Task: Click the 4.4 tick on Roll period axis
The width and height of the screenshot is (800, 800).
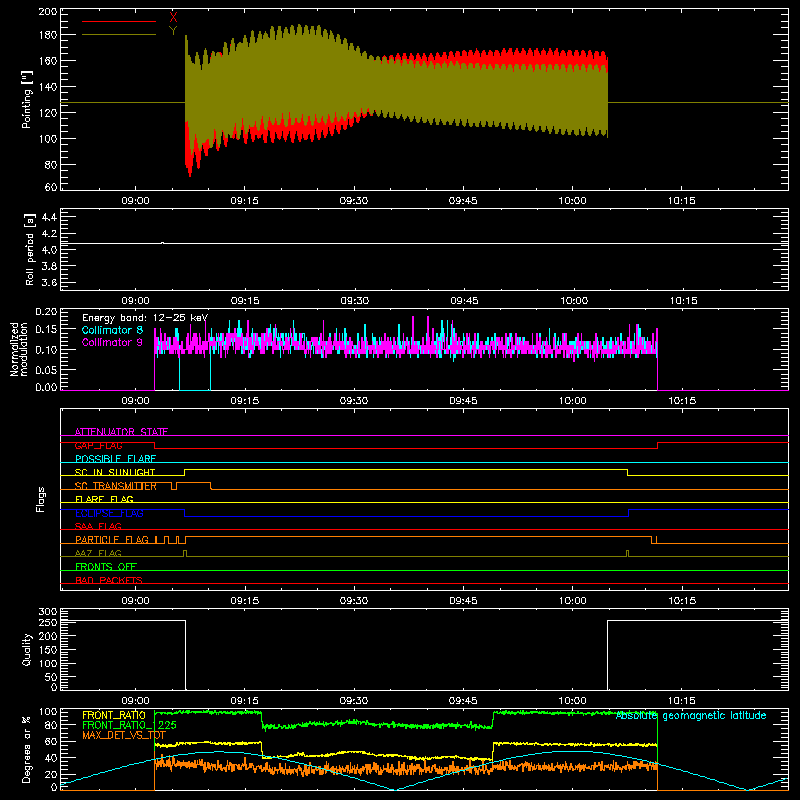Action: [49, 217]
